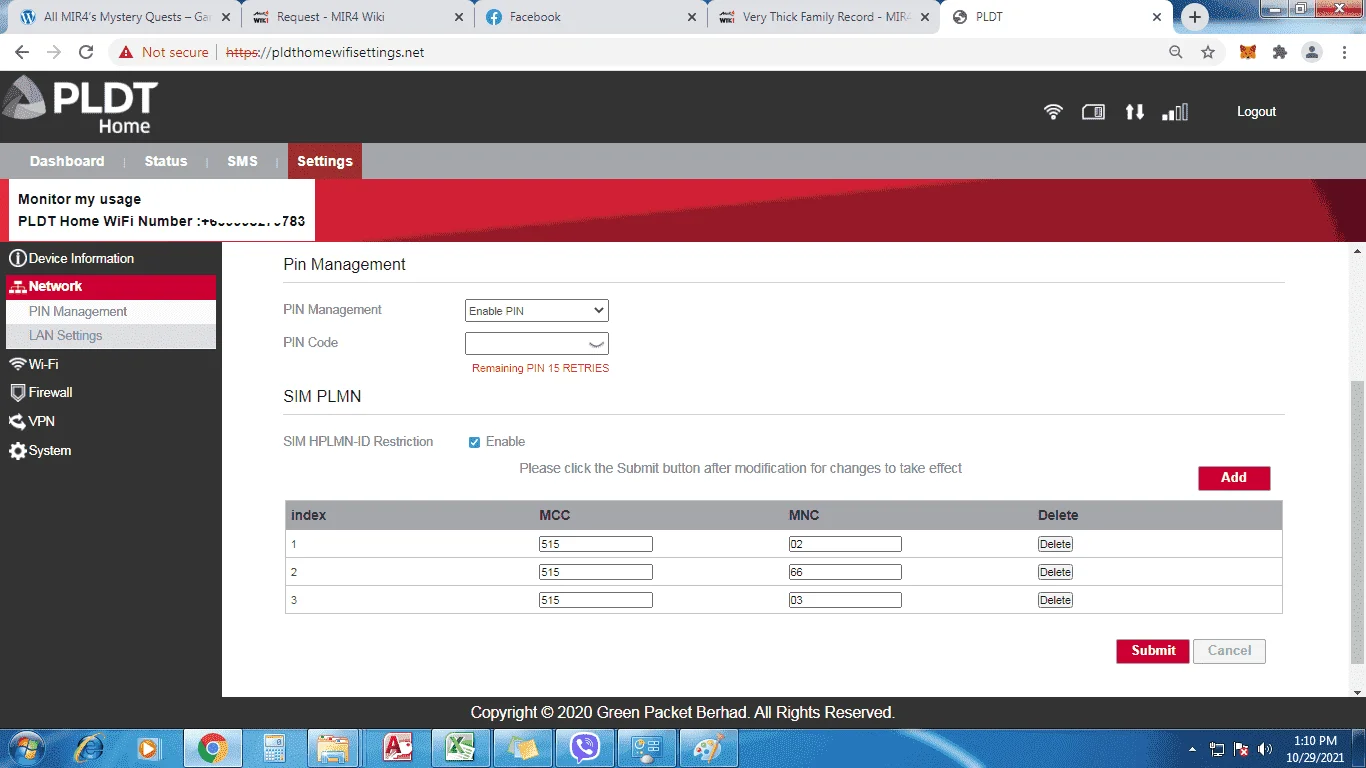Open the PIN Management dropdown
Screen dimensions: 1366x768
click(537, 311)
